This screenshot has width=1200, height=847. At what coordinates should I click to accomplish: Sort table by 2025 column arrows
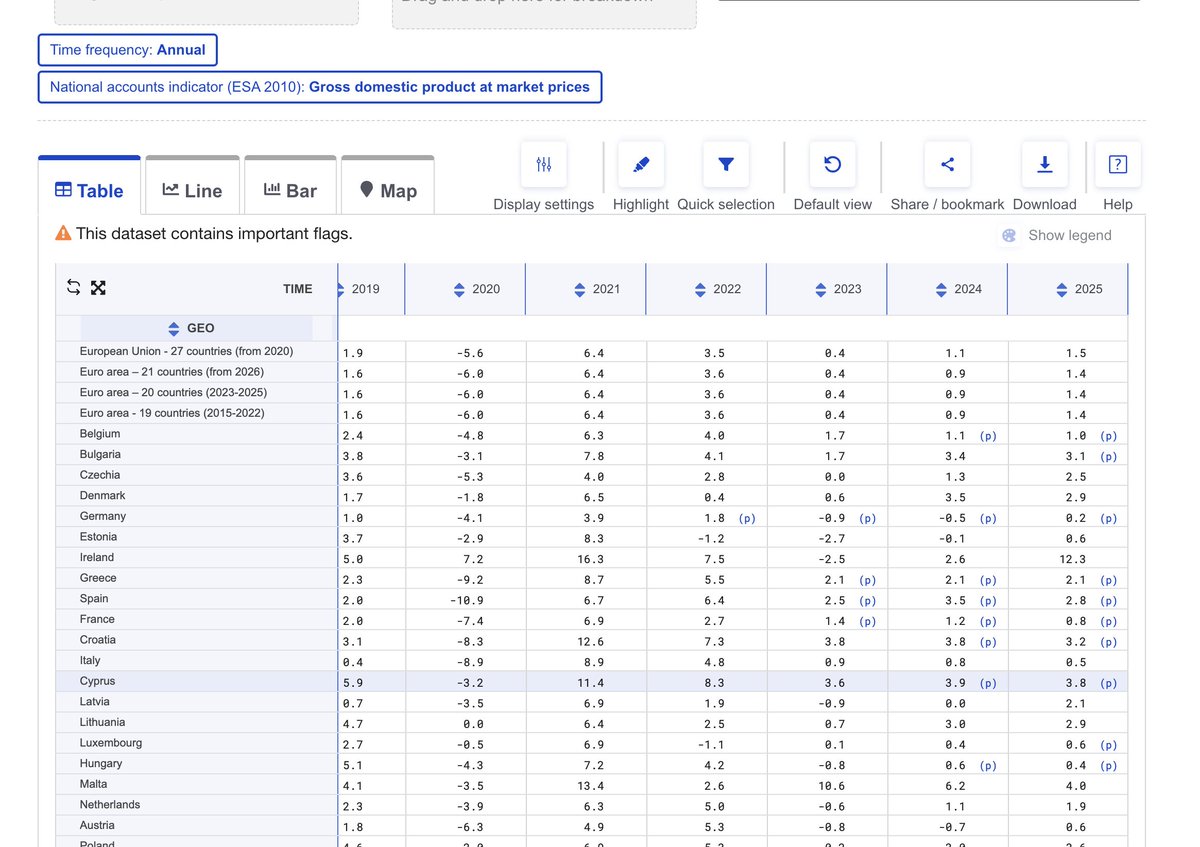[1062, 290]
